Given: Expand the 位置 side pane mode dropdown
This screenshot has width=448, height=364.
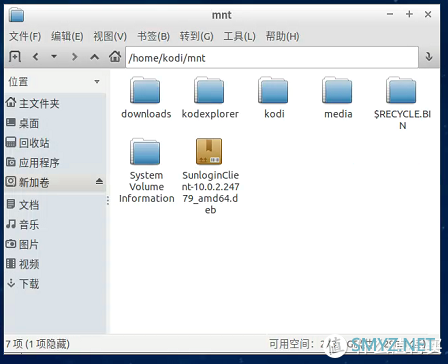Looking at the screenshot, I should 97,82.
